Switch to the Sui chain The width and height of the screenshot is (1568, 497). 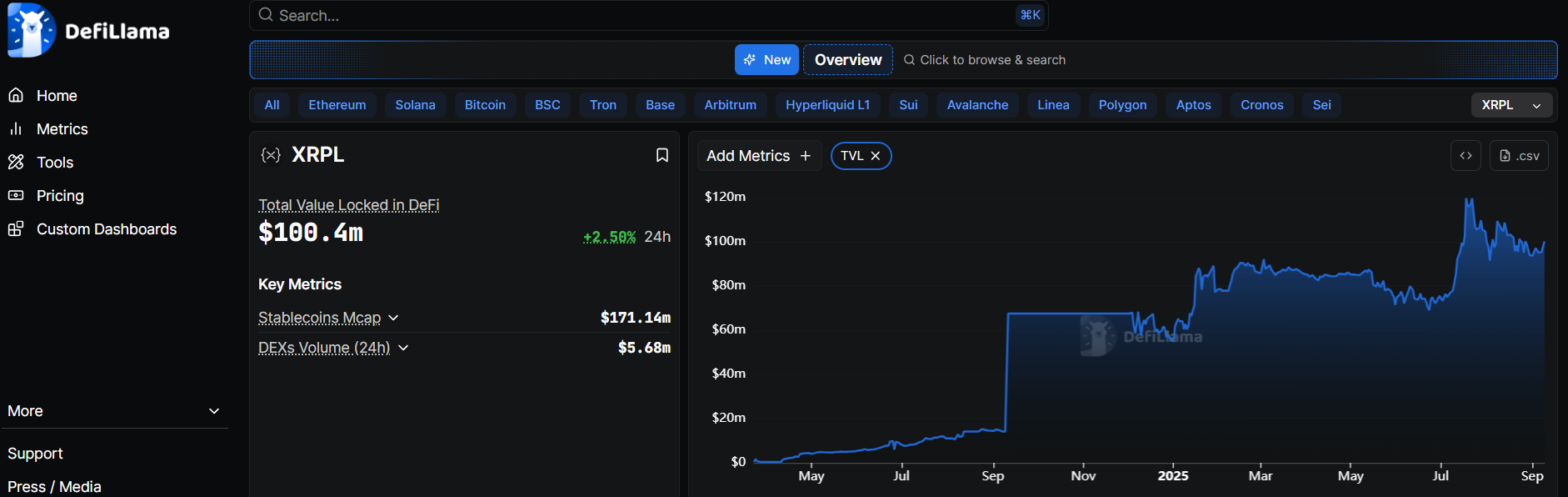[908, 105]
